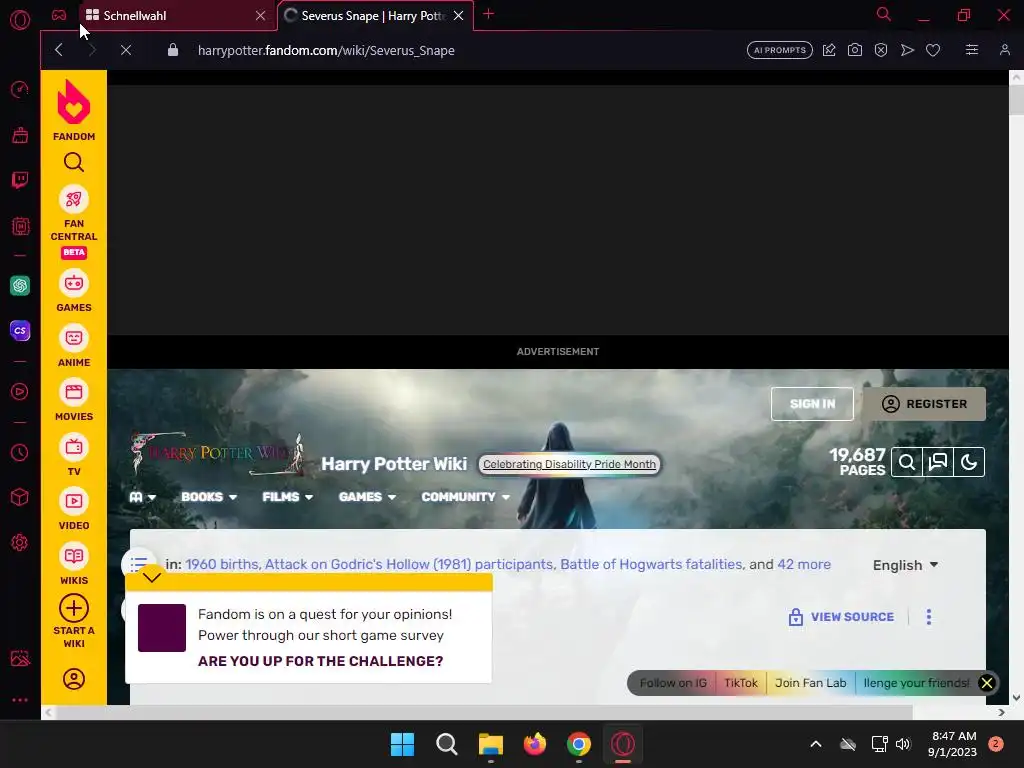Open Join Fan Lab link
The width and height of the screenshot is (1024, 768).
coord(810,683)
